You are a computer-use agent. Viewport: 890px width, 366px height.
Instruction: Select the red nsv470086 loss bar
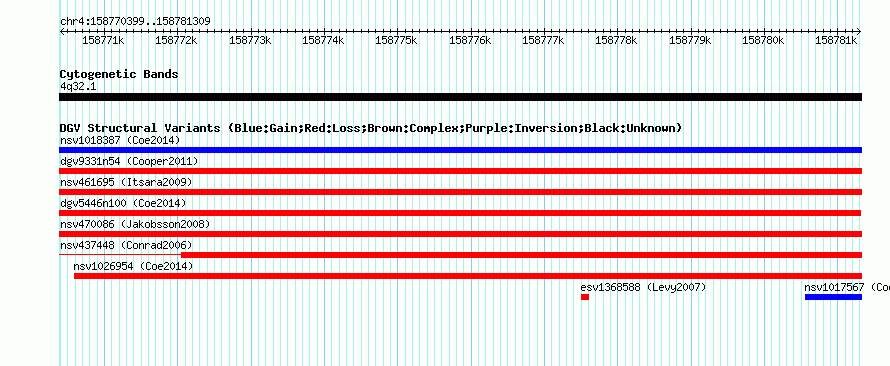click(x=460, y=234)
